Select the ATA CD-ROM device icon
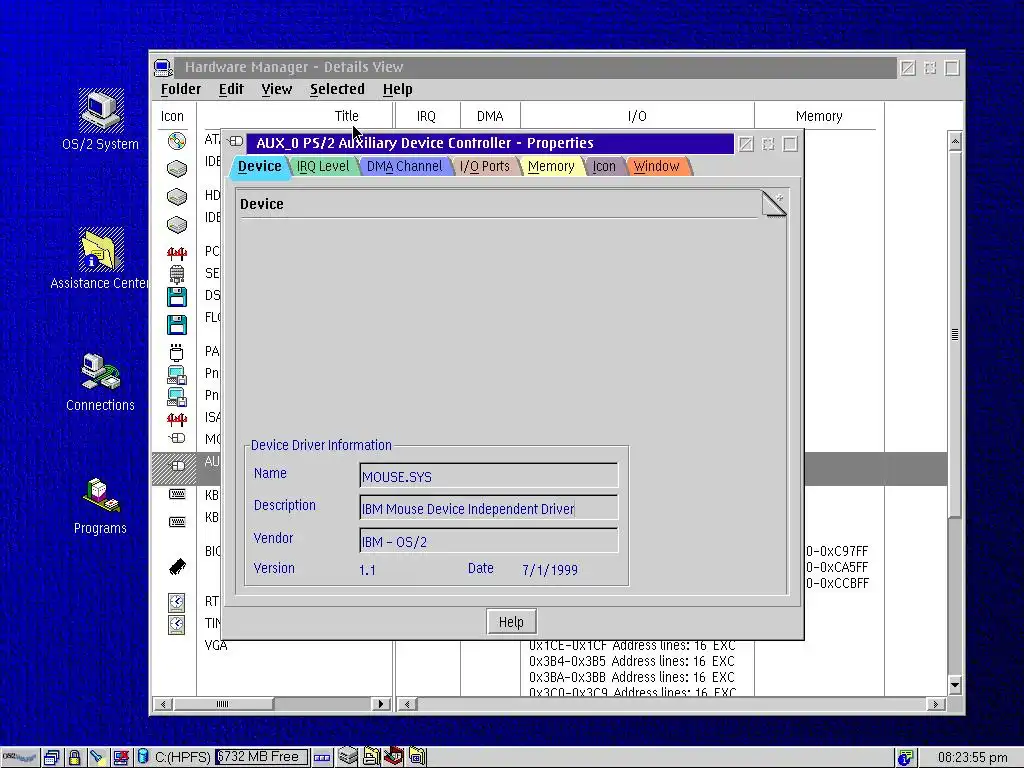 [176, 140]
